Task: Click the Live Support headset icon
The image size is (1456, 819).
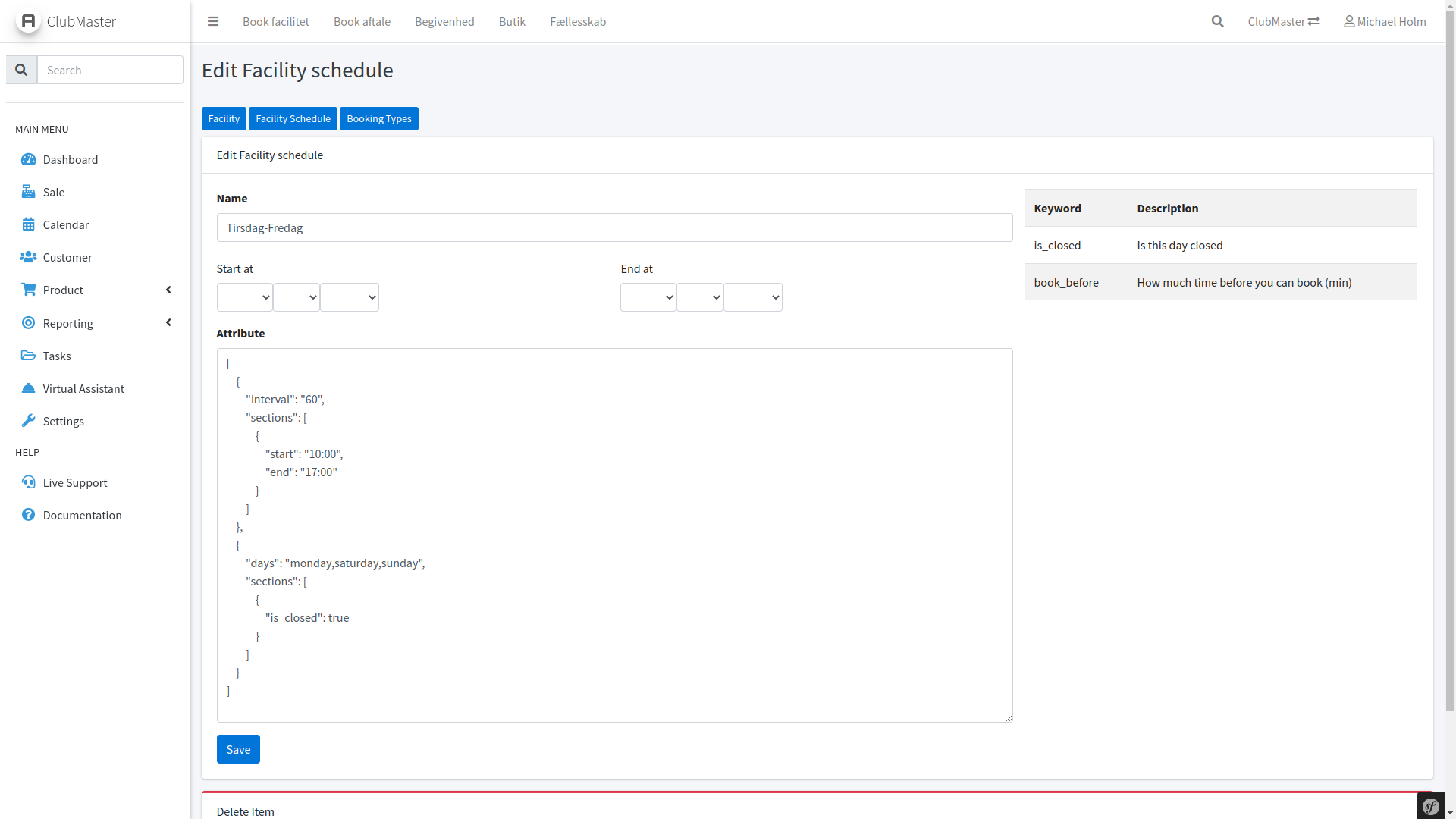Action: coord(28,482)
